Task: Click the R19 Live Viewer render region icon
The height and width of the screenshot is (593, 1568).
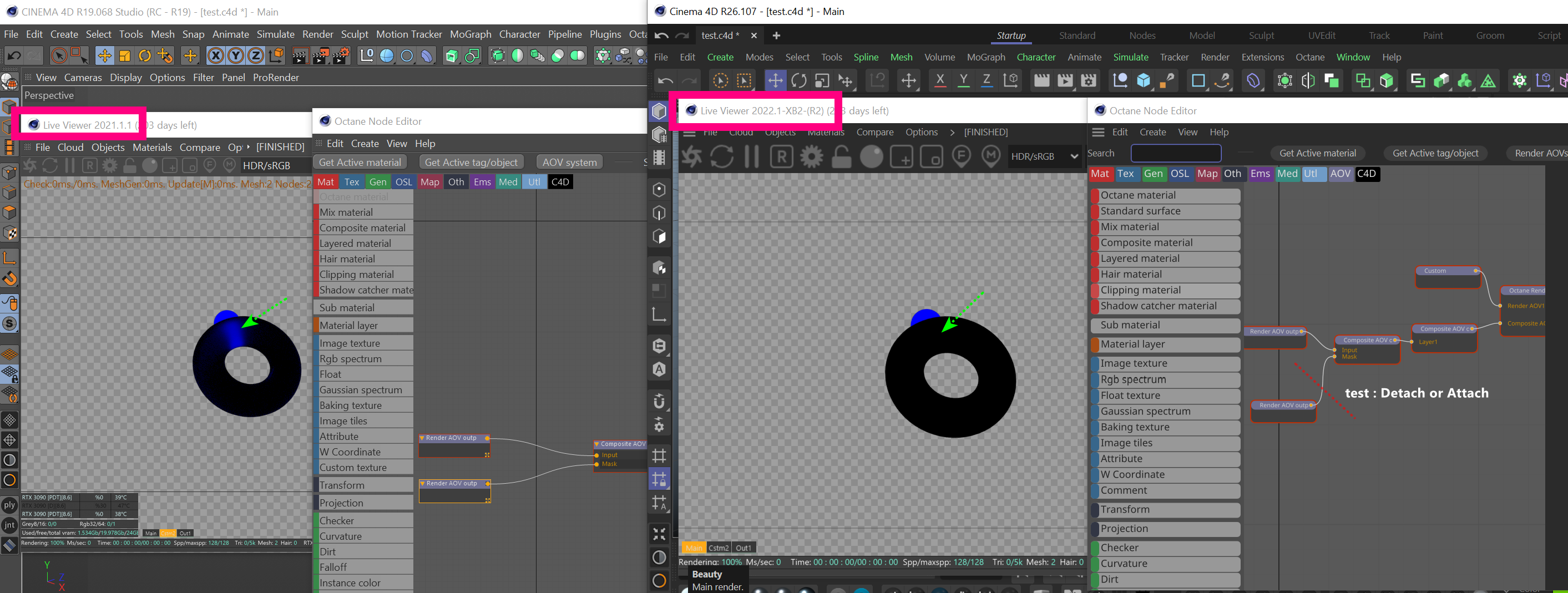Action: click(170, 165)
